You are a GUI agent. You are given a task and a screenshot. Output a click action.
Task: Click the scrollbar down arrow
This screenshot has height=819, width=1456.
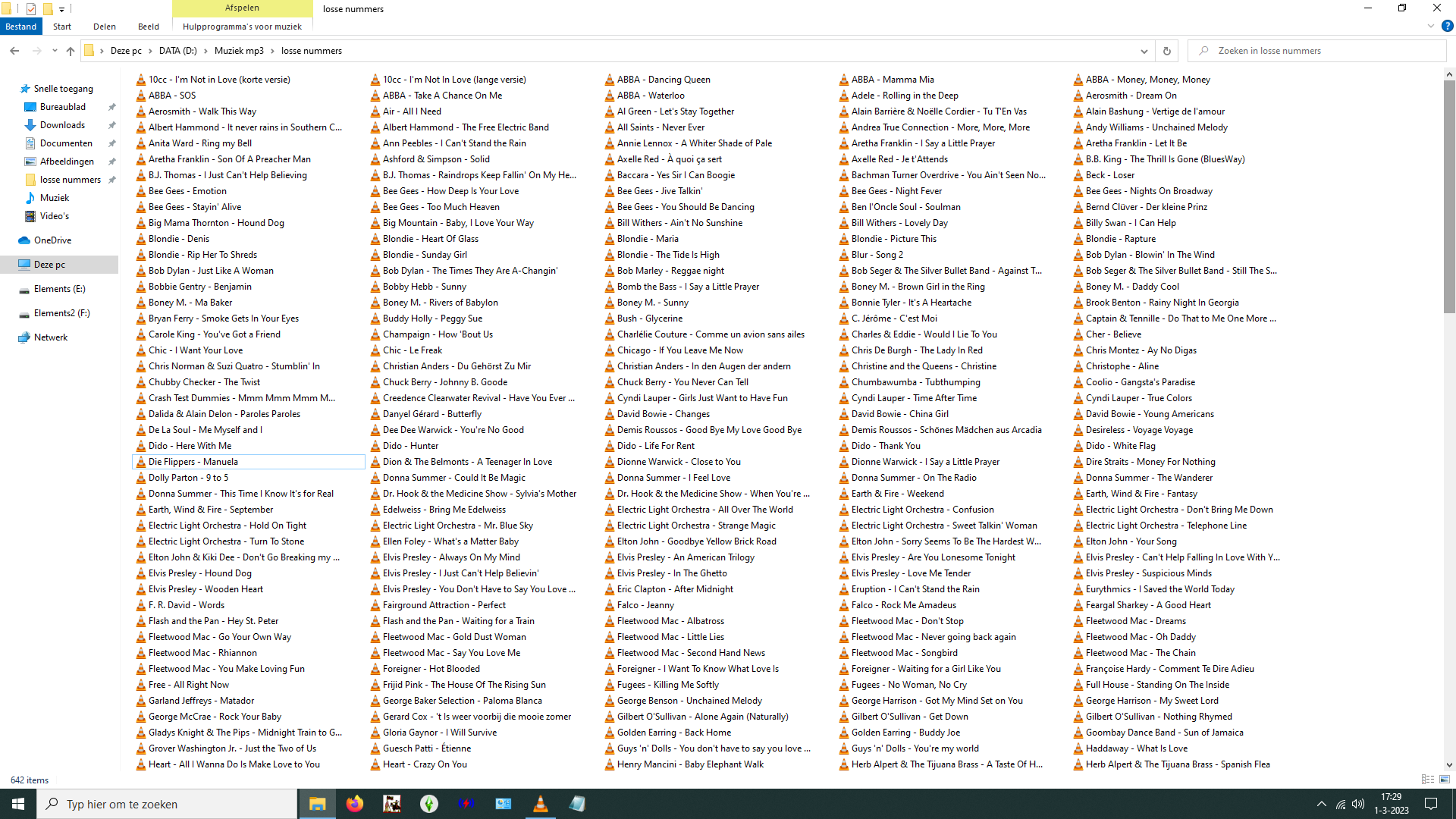pyautogui.click(x=1449, y=765)
